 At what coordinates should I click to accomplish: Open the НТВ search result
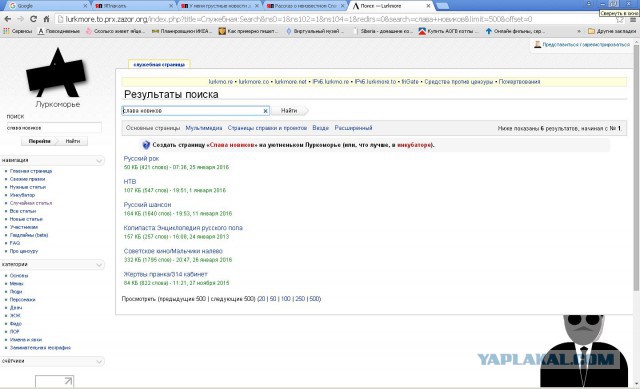pos(130,181)
